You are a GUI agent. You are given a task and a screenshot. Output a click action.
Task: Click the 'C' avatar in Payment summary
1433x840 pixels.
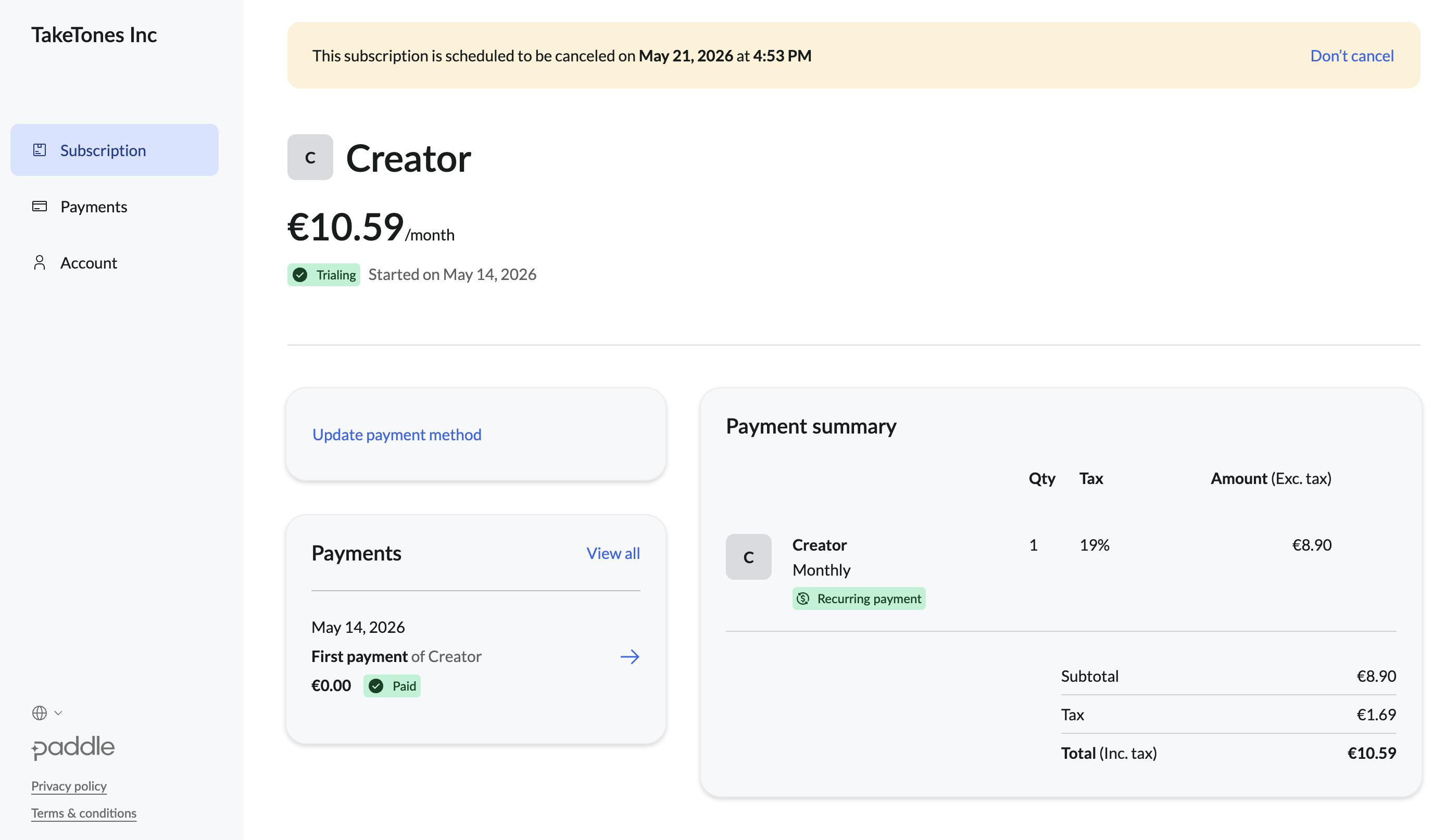[748, 557]
